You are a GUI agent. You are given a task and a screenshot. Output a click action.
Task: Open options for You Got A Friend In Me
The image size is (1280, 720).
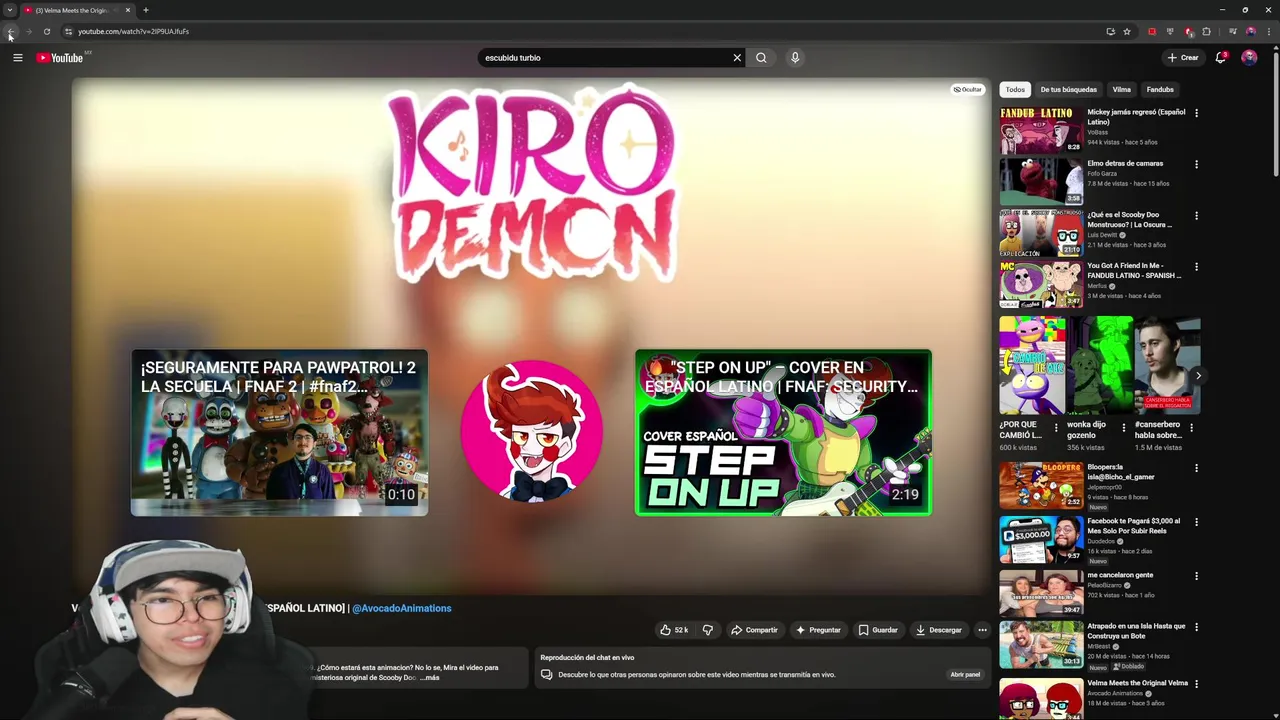[1196, 267]
